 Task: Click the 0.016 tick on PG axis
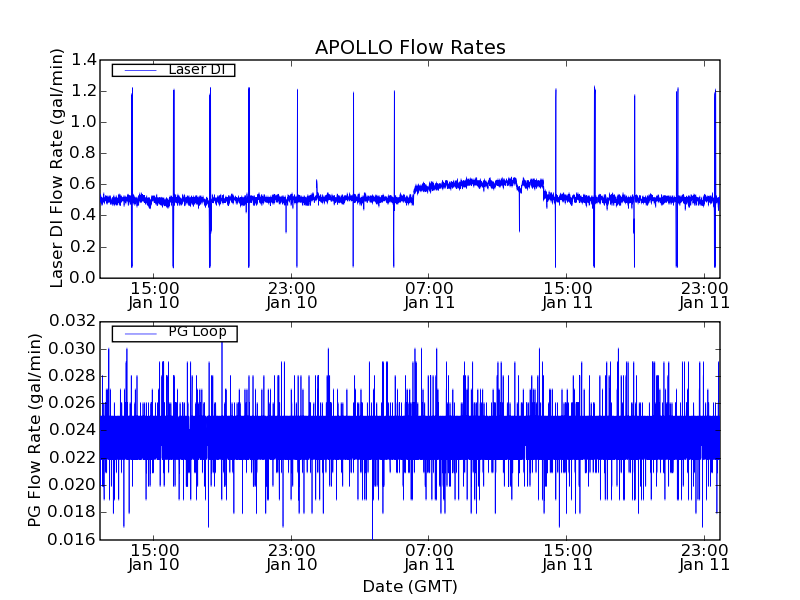72,539
